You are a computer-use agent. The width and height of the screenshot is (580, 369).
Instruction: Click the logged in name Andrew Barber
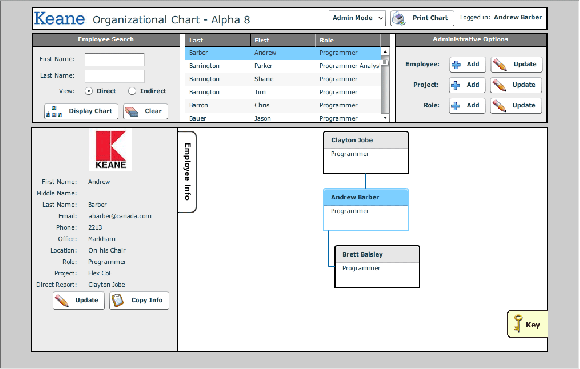pyautogui.click(x=518, y=17)
